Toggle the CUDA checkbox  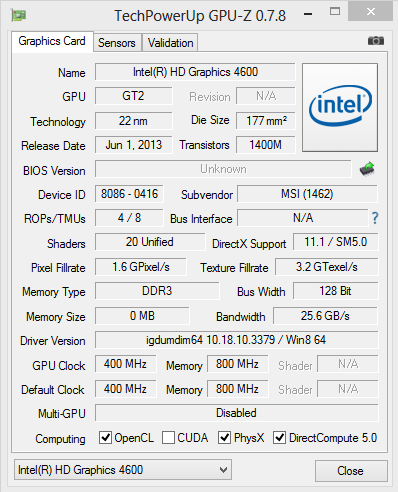pos(168,437)
